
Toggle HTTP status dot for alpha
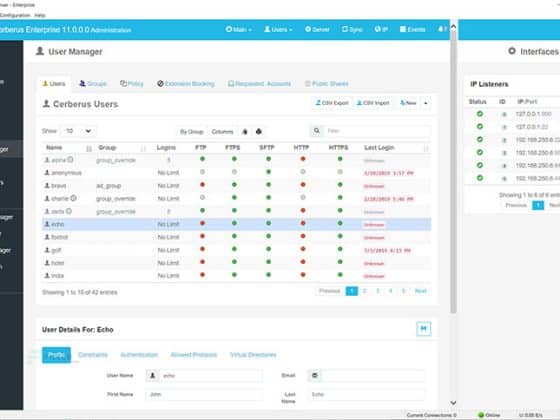(303, 159)
